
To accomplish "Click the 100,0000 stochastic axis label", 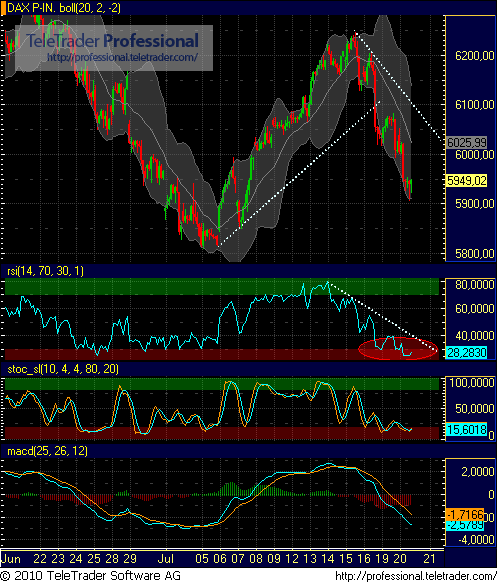I will tap(472, 383).
